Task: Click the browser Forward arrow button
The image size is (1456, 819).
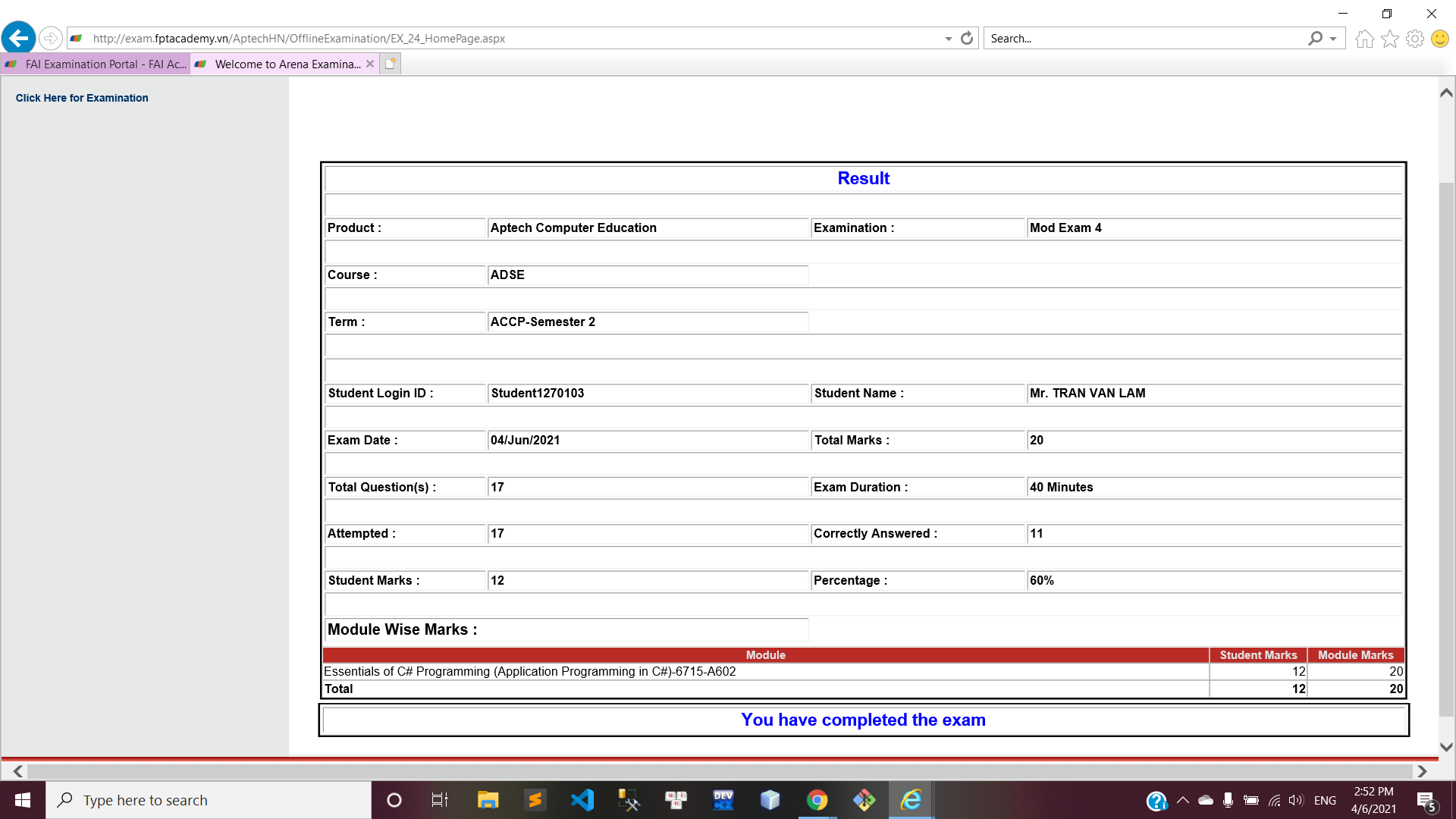Action: click(x=50, y=38)
